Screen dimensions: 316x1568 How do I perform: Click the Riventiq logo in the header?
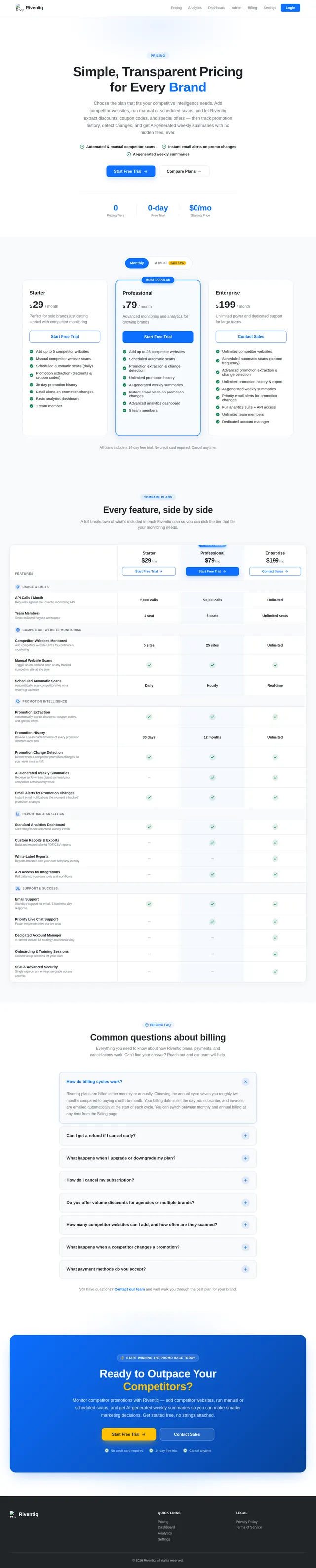point(29,8)
